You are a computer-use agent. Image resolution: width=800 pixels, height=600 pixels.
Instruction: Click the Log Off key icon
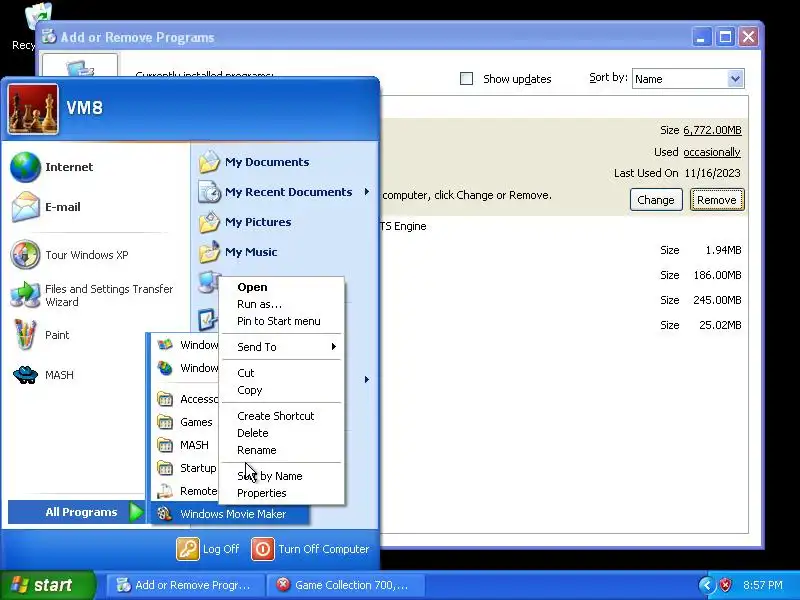point(187,549)
